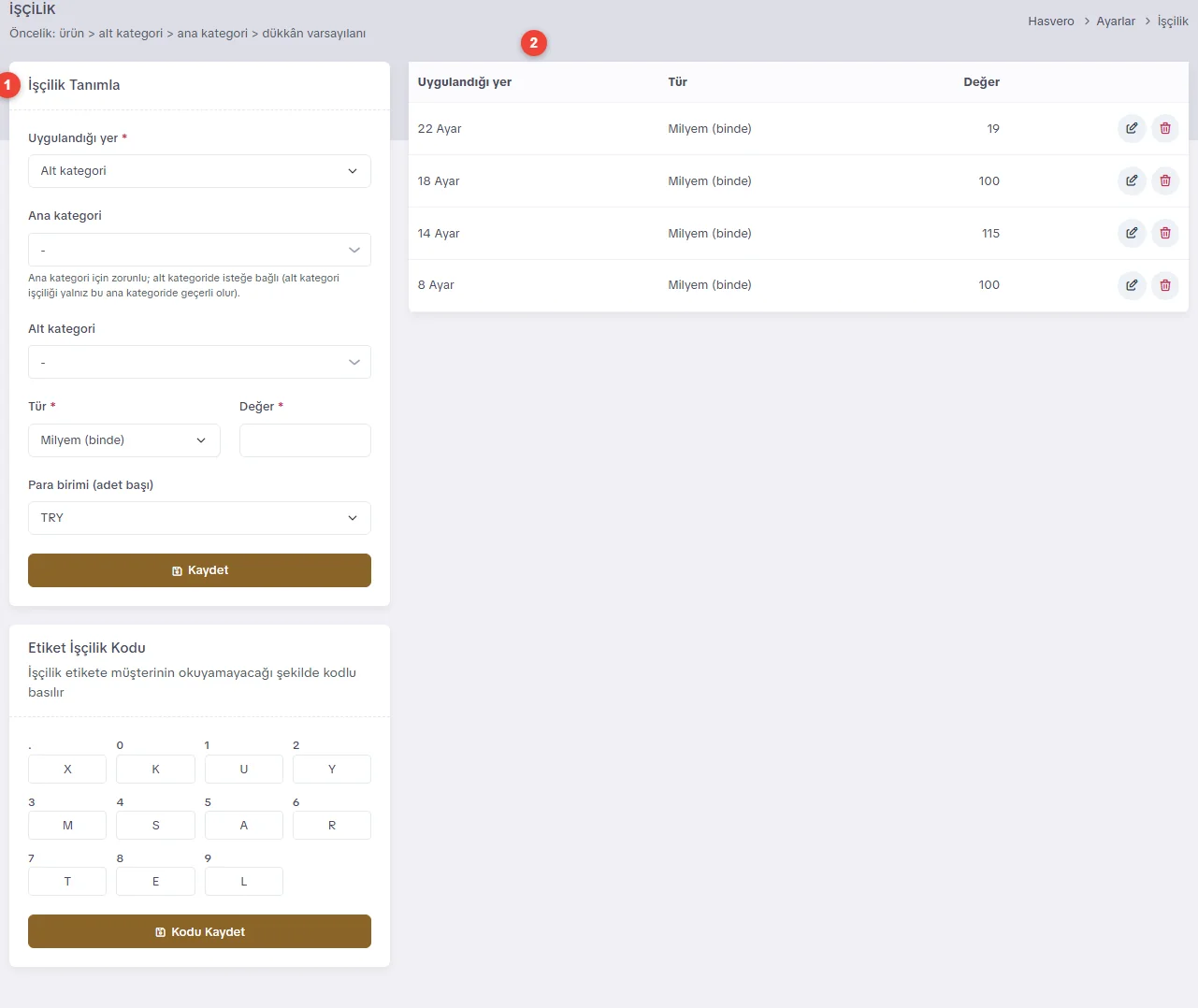The width and height of the screenshot is (1198, 1008).
Task: Expand the Ana kategori dropdown
Action: point(199,250)
